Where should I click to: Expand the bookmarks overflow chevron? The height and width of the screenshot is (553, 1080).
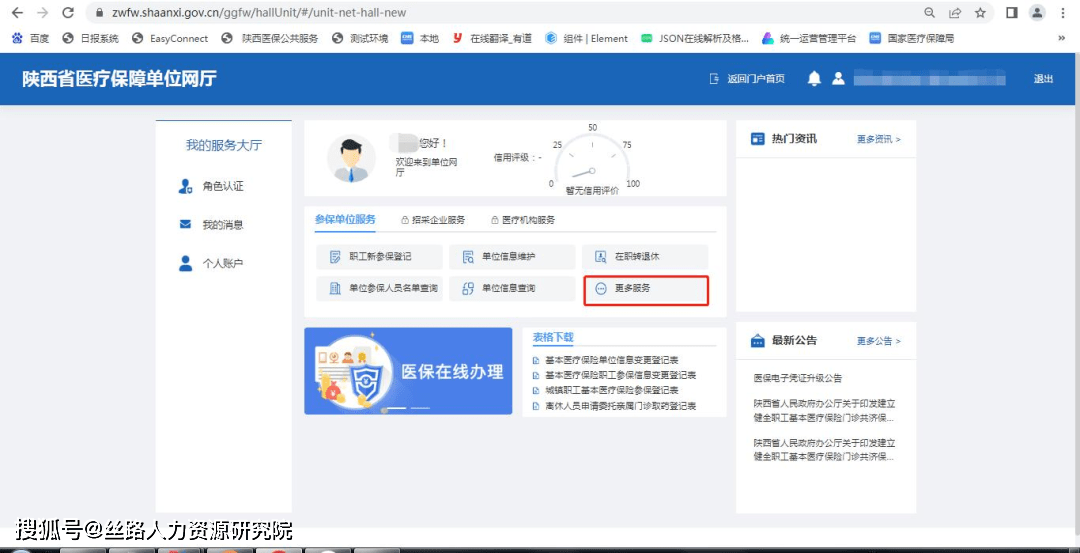1061,39
